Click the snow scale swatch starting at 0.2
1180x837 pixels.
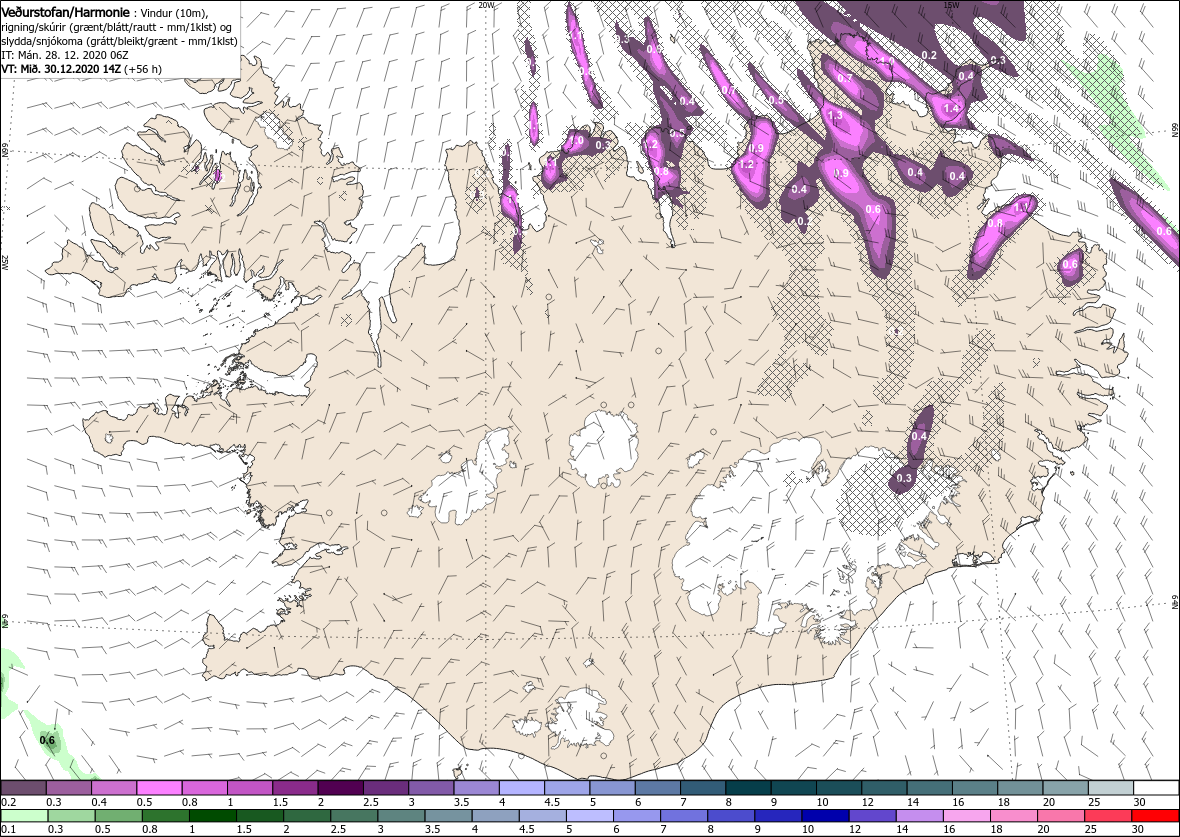pyautogui.click(x=23, y=788)
